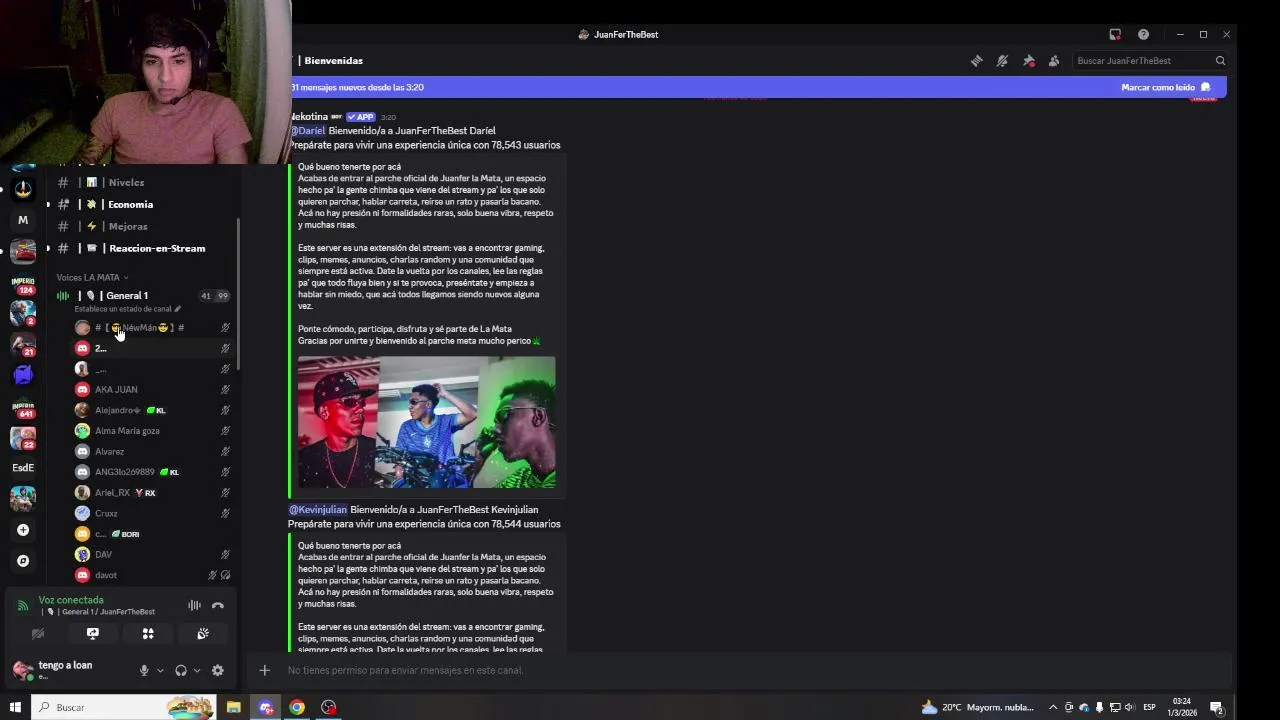
Task: Select user Alma Maria goza
Action: click(153, 431)
